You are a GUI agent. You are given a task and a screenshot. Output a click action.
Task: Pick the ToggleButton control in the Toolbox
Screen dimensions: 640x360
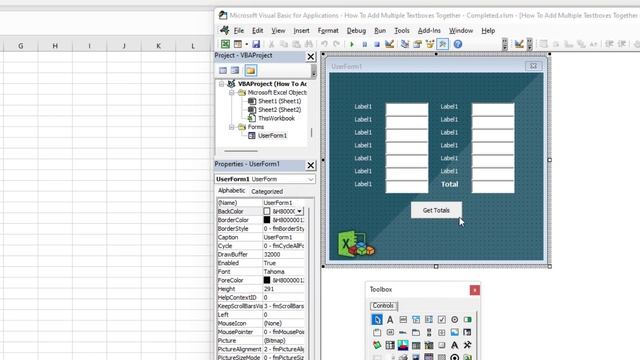(467, 320)
